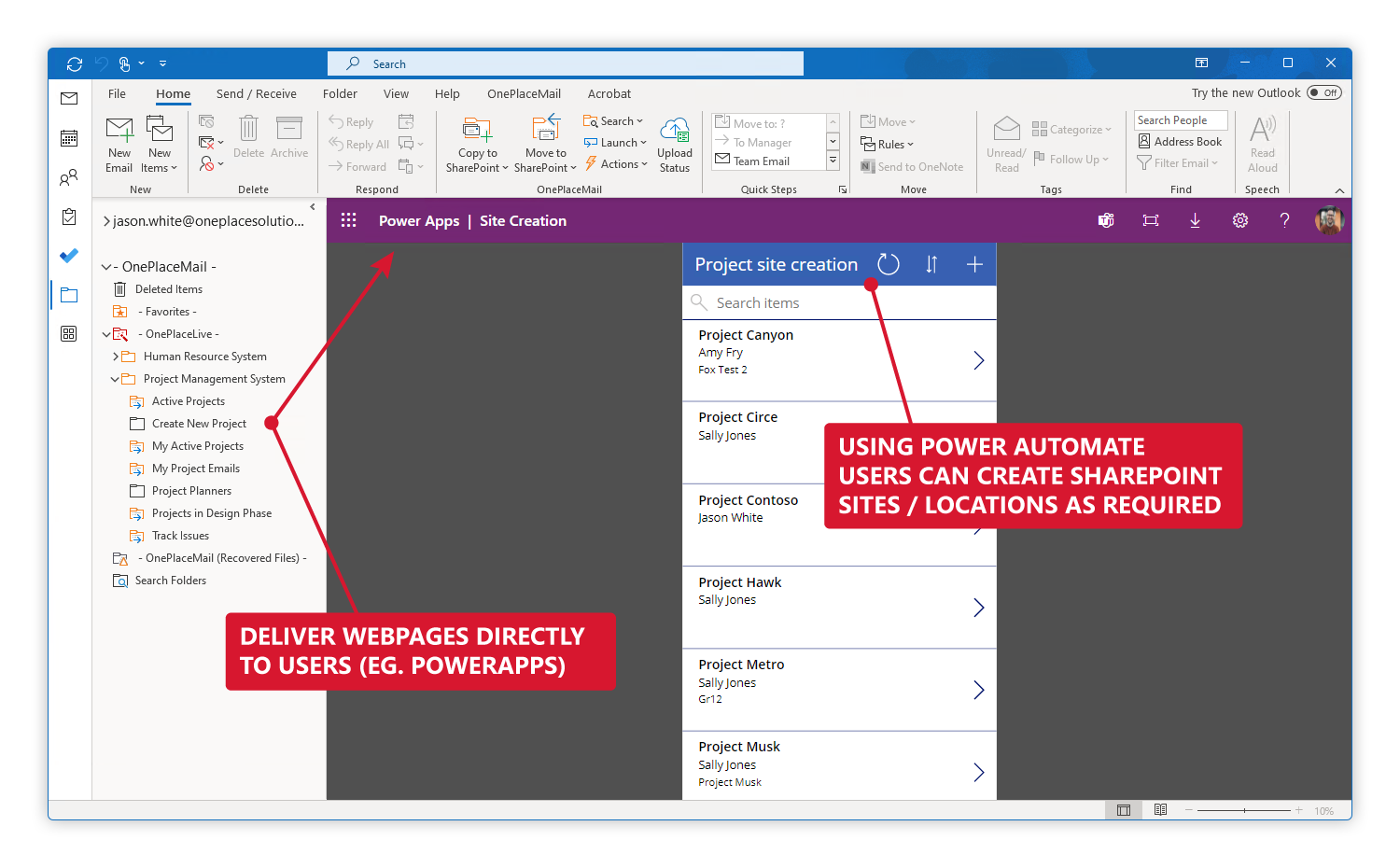Click the Send/Receive sync icon in title bar
The image size is (1400, 868).
[75, 63]
